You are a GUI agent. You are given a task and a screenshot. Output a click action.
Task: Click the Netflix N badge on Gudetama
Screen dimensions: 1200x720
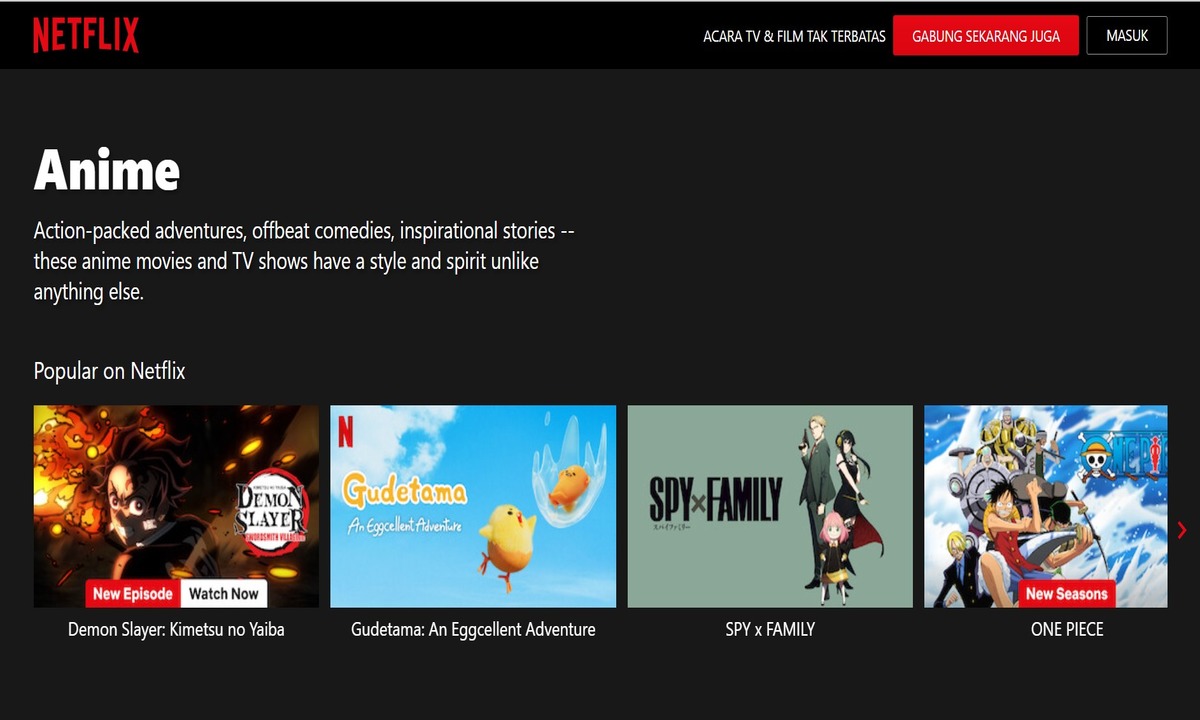(x=345, y=430)
